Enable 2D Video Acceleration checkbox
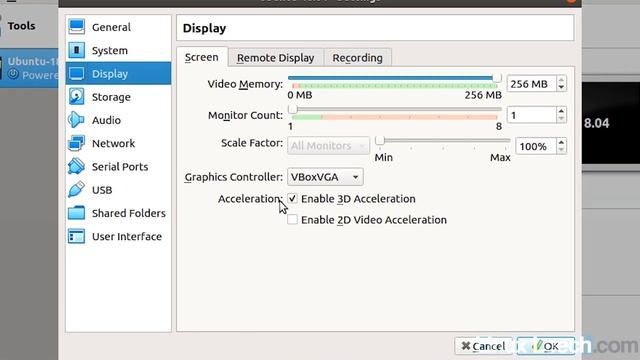The height and width of the screenshot is (360, 640). coord(292,220)
